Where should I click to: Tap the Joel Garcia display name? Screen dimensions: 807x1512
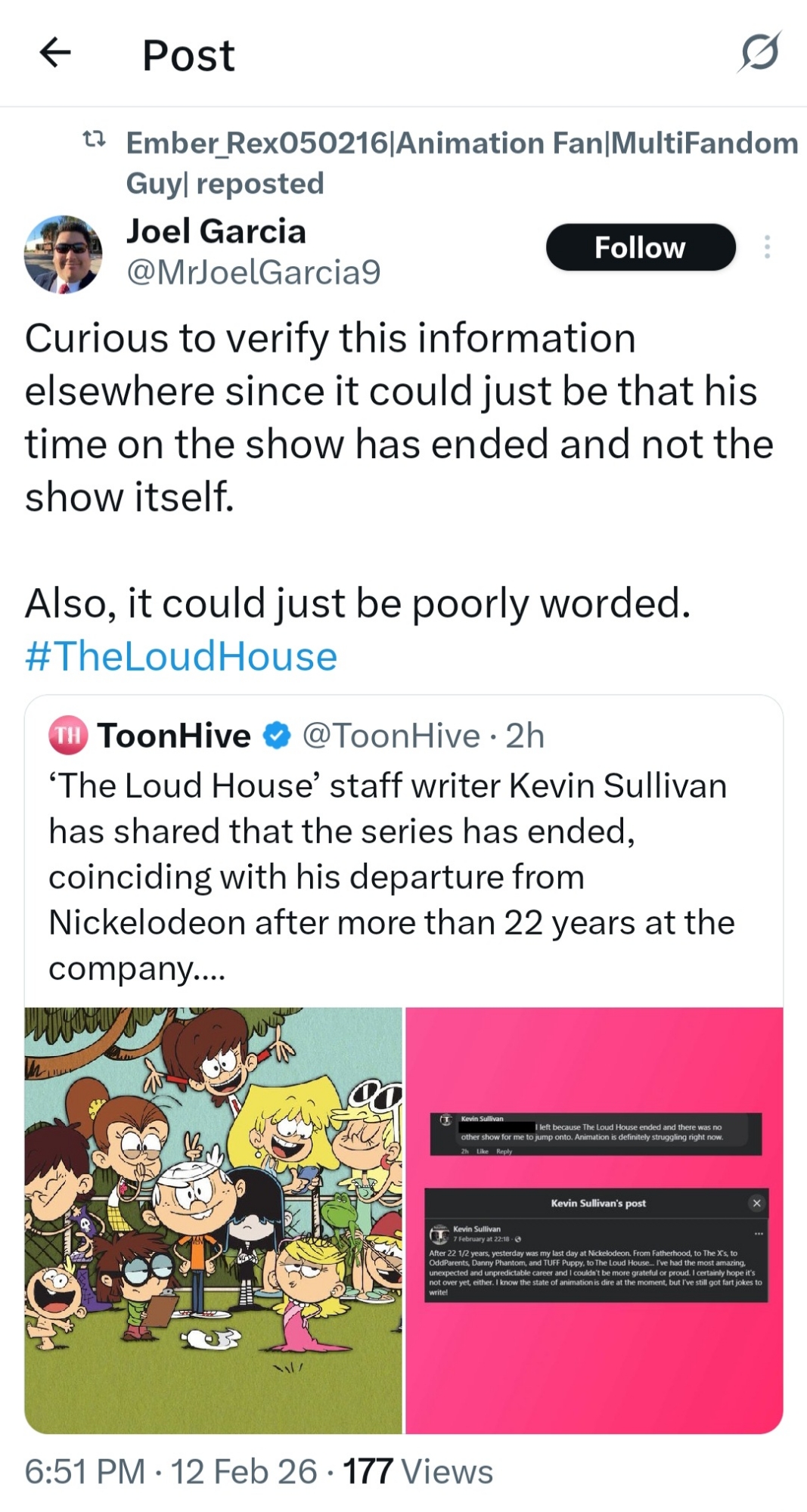pyautogui.click(x=216, y=231)
